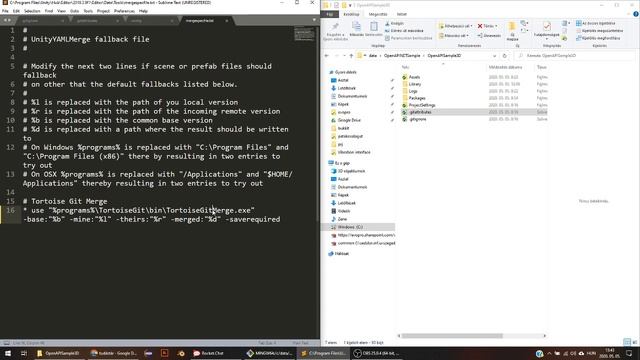The image size is (640, 360).
Task: Switch to Kezdőlap ribbon tab in Explorer
Action: [x=351, y=14]
